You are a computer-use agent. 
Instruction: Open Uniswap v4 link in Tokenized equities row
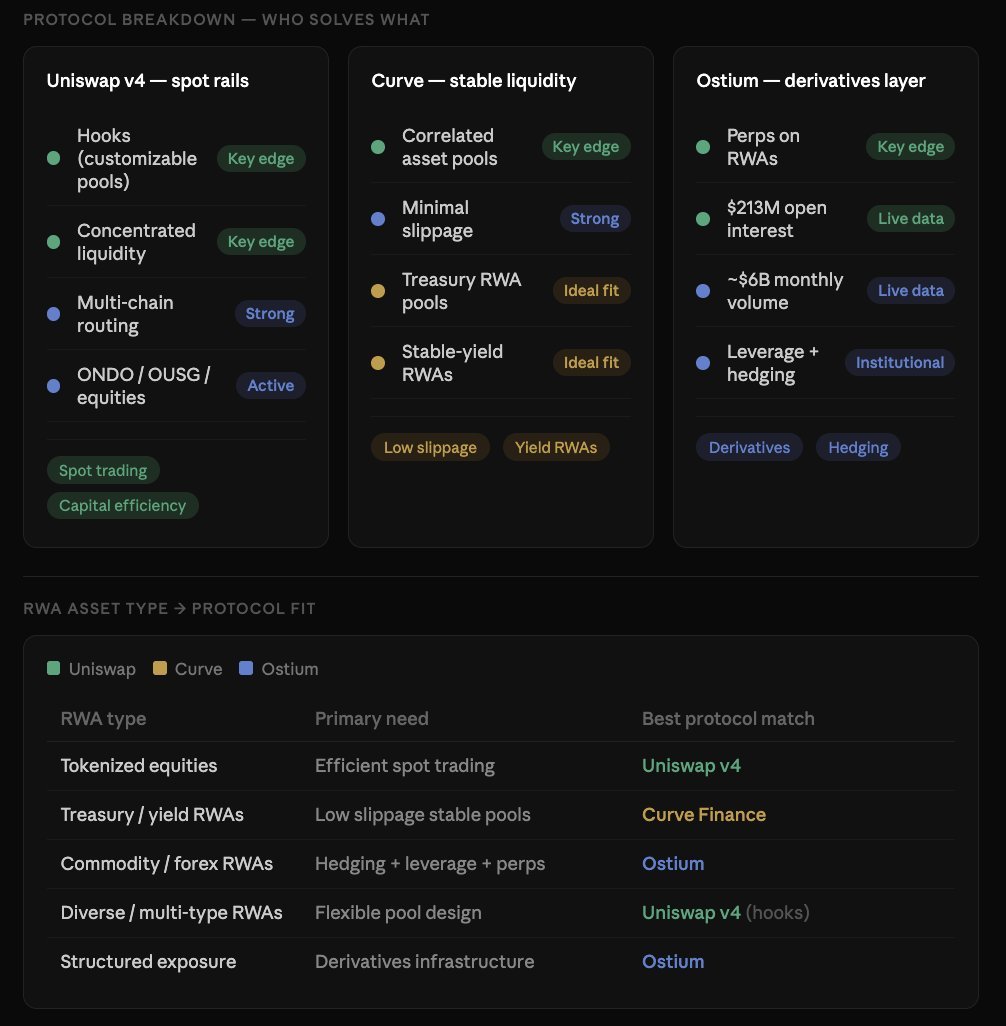691,766
